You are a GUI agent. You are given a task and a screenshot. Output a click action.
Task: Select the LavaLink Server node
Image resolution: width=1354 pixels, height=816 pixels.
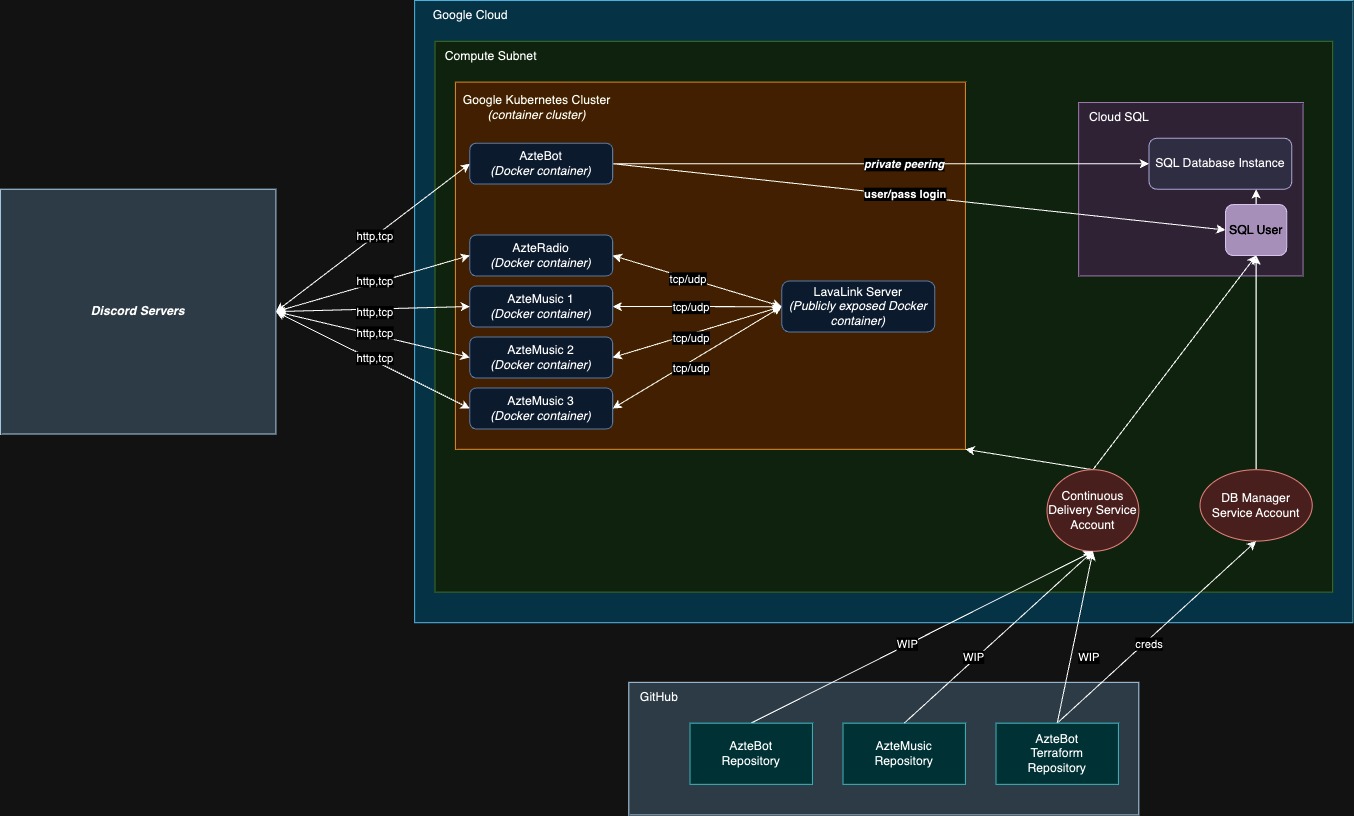click(x=858, y=306)
